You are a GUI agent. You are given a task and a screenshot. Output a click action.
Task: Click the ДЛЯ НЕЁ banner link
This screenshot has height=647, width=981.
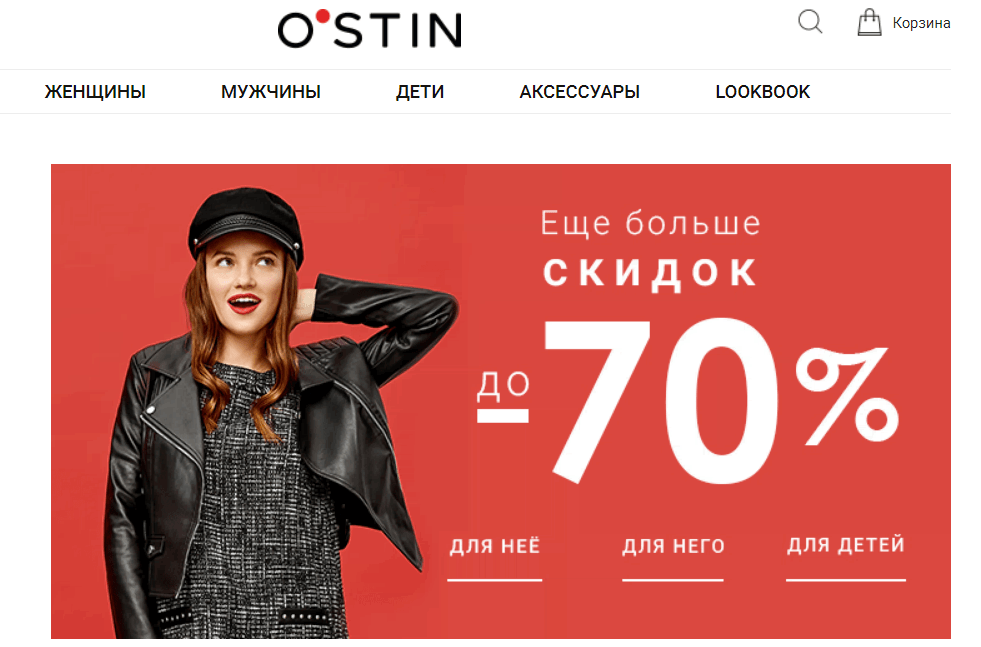[495, 546]
